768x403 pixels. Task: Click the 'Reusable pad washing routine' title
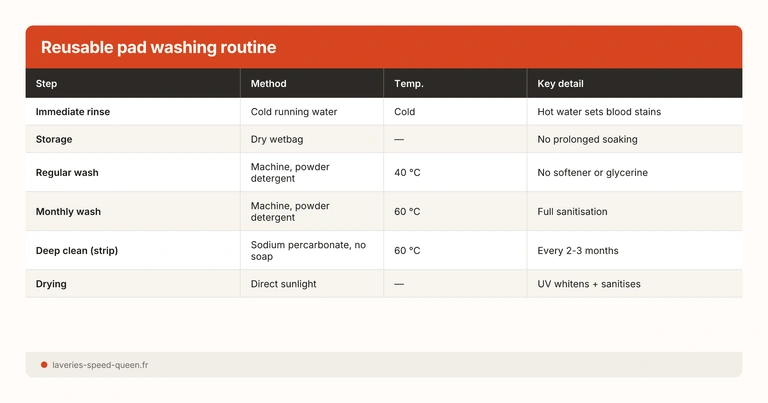(158, 47)
